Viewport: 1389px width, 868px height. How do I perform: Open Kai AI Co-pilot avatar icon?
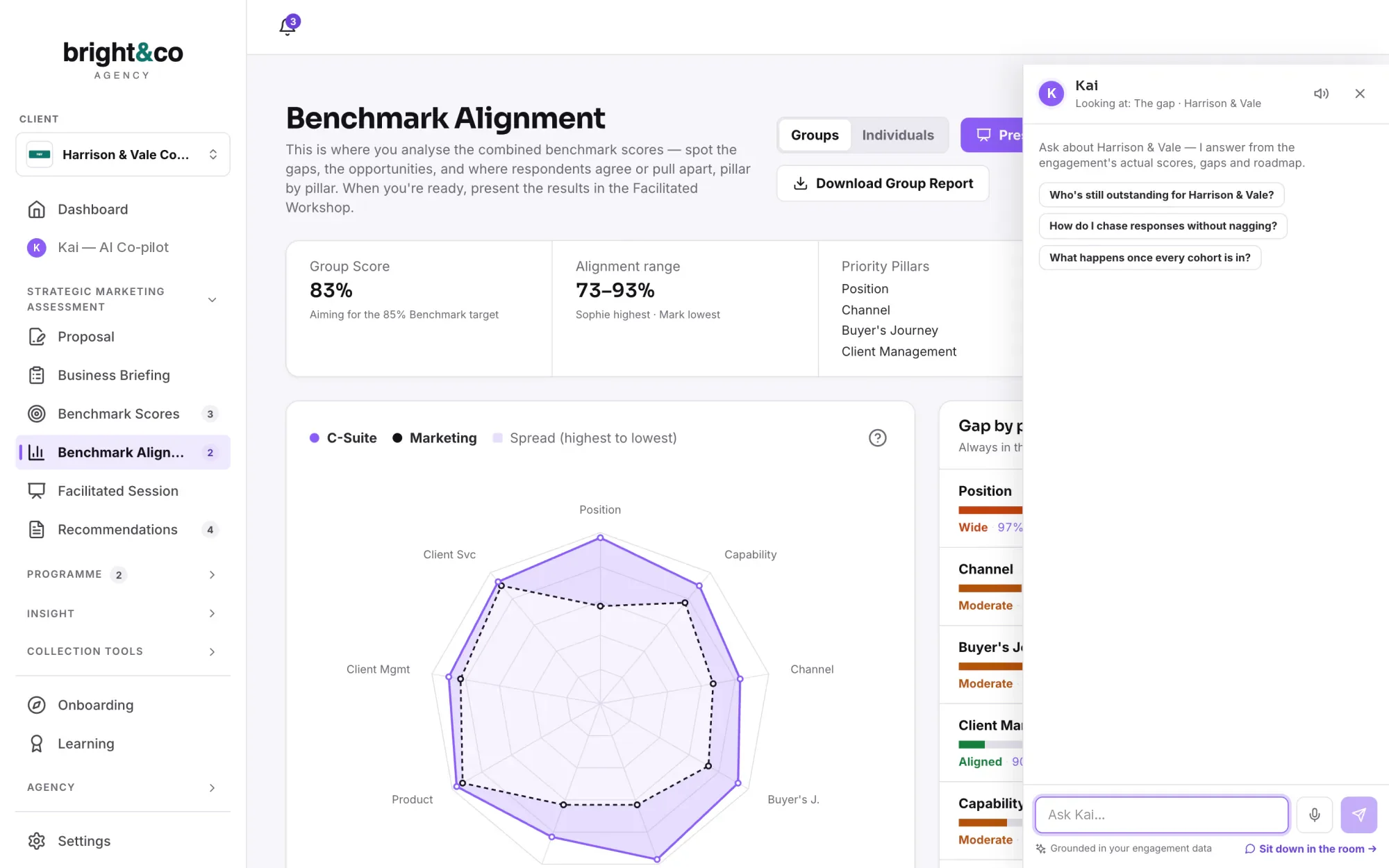point(37,247)
